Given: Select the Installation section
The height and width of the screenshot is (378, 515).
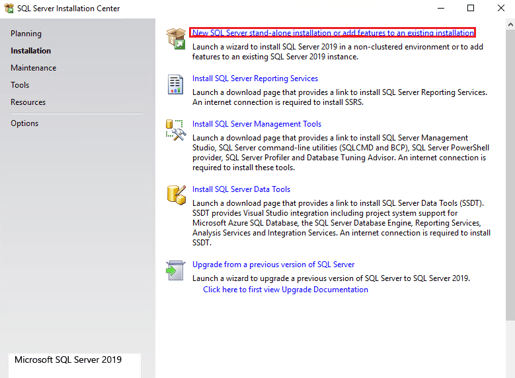Looking at the screenshot, I should click(31, 51).
